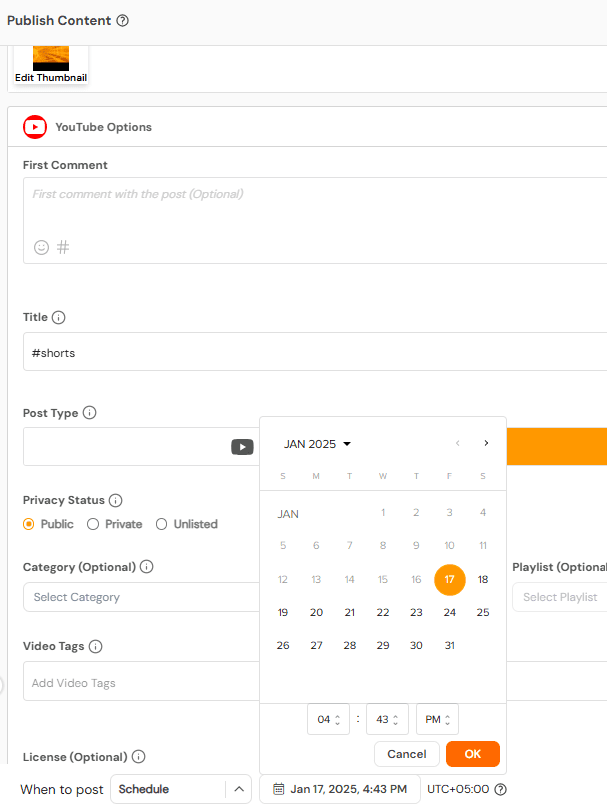Screen dimensions: 607x807
Task: Click the Post Type info icon
Action: (89, 413)
